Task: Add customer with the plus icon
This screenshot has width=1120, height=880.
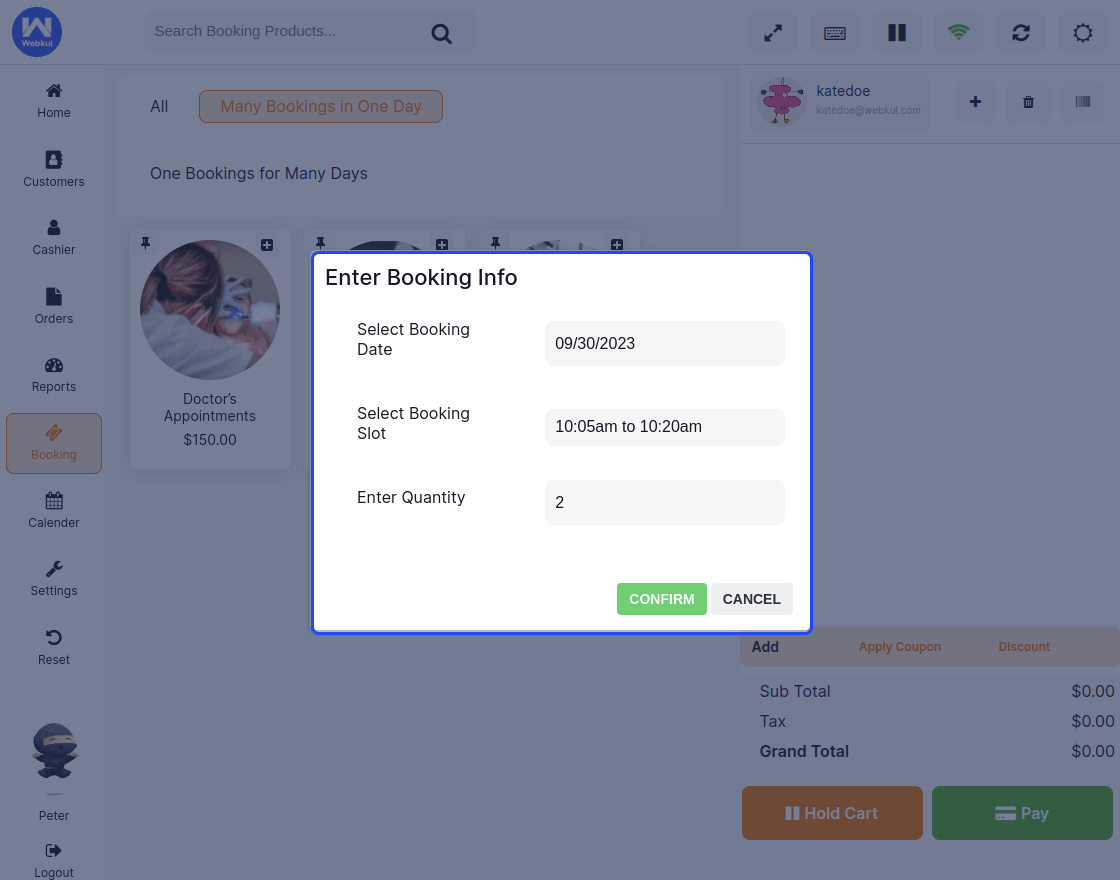Action: point(976,102)
